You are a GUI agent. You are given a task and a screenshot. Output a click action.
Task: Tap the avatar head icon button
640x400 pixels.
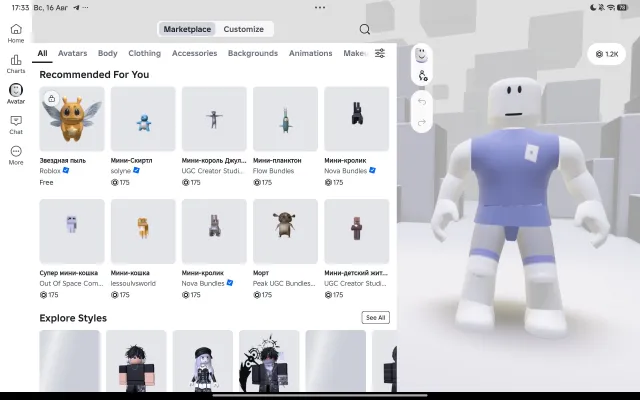[422, 55]
